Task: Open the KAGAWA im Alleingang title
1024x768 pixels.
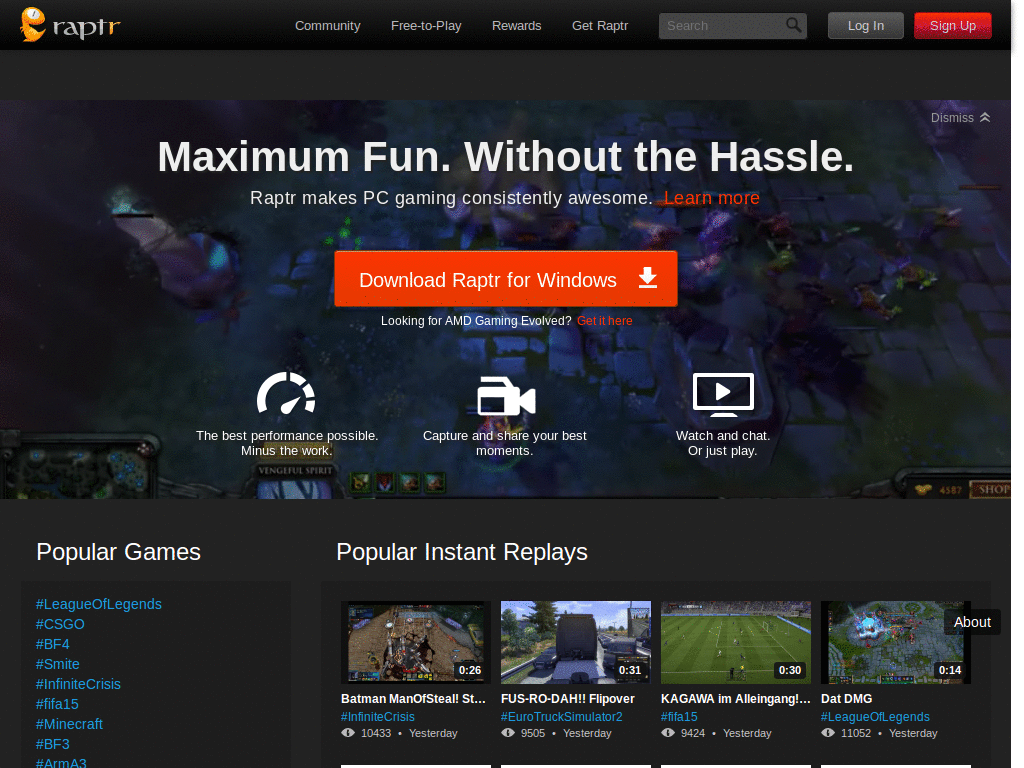Action: pos(735,699)
